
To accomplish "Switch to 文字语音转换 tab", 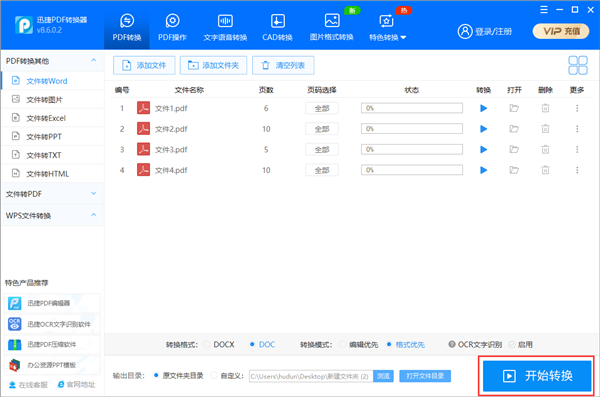I will [x=225, y=28].
